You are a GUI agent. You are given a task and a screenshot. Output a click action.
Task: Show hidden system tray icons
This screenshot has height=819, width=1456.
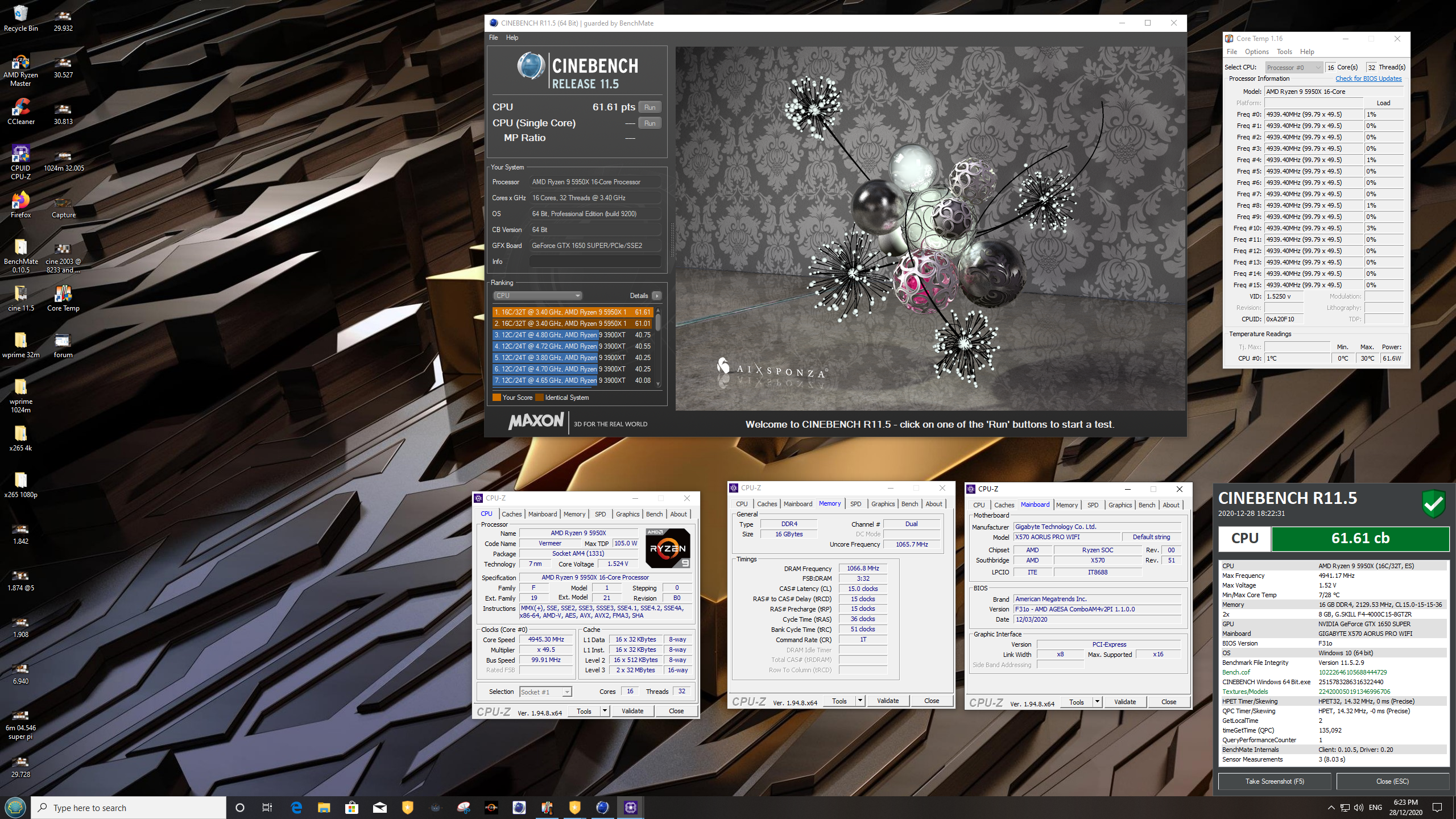tap(1331, 808)
